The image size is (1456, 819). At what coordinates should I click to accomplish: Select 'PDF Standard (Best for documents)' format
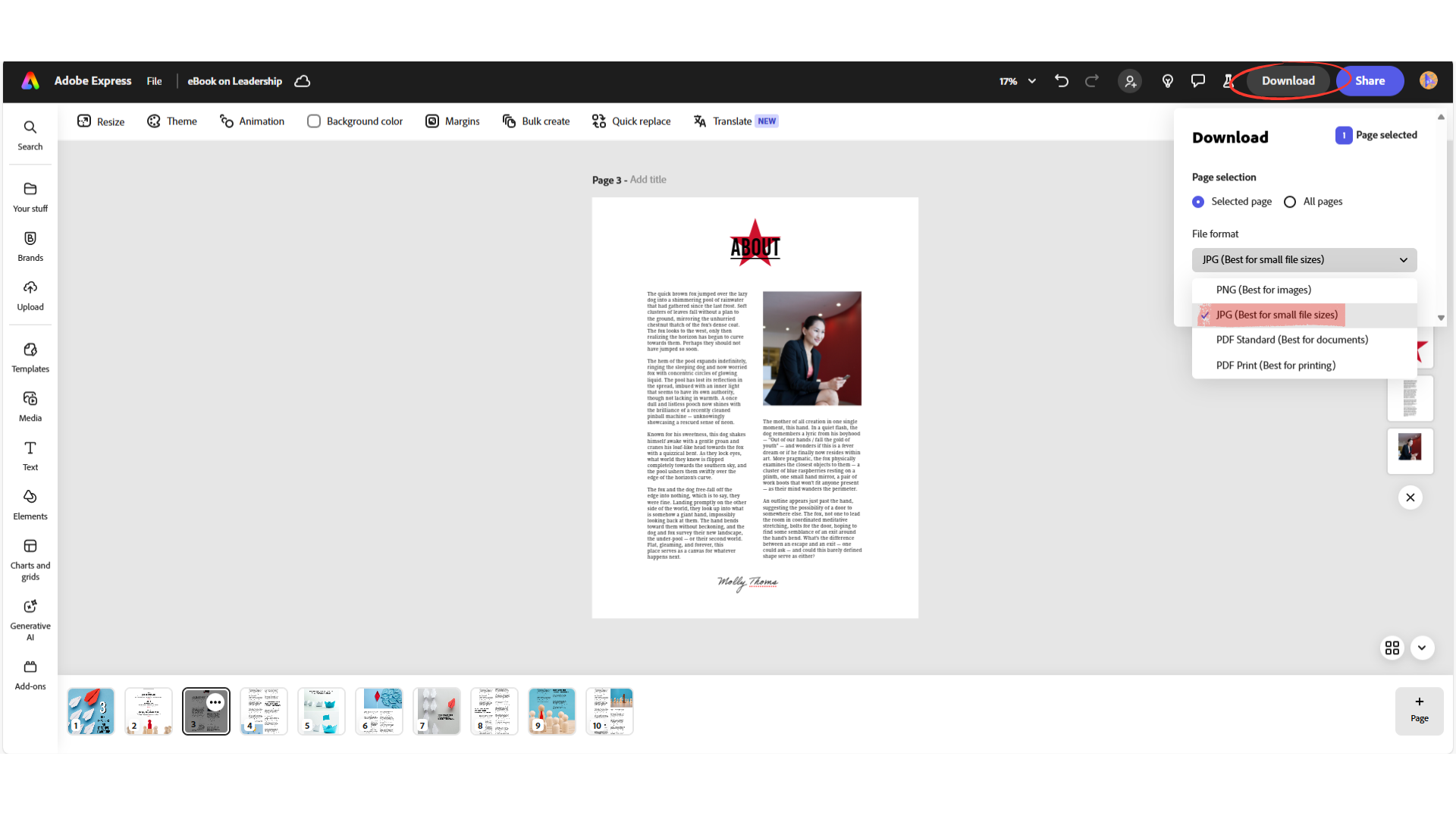pyautogui.click(x=1292, y=340)
